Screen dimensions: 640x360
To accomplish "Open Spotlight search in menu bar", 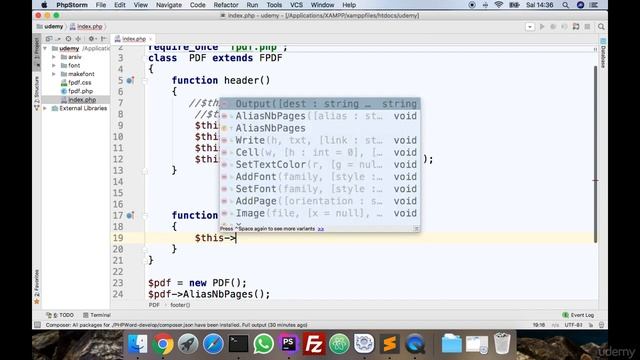I will click(x=565, y=5).
